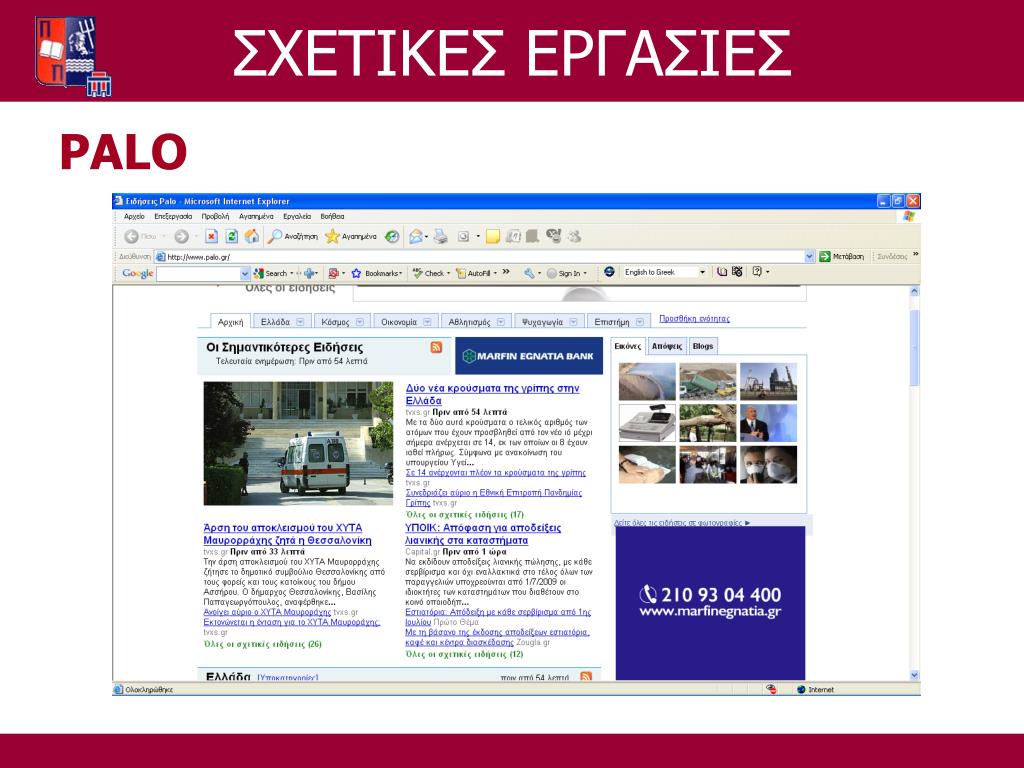Click the page vertical scrollbar down arrow
This screenshot has width=1024, height=768.
[914, 675]
